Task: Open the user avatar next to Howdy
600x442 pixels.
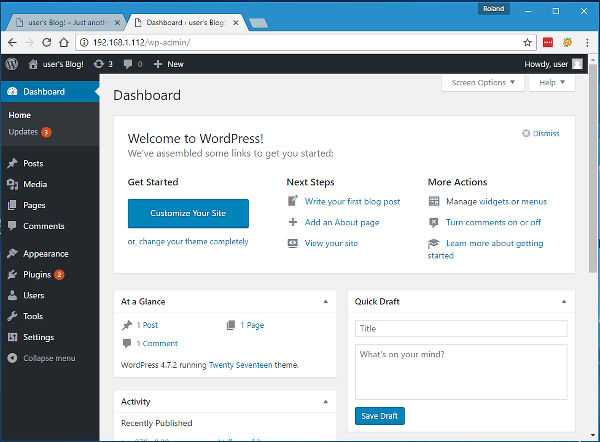Action: [x=577, y=64]
